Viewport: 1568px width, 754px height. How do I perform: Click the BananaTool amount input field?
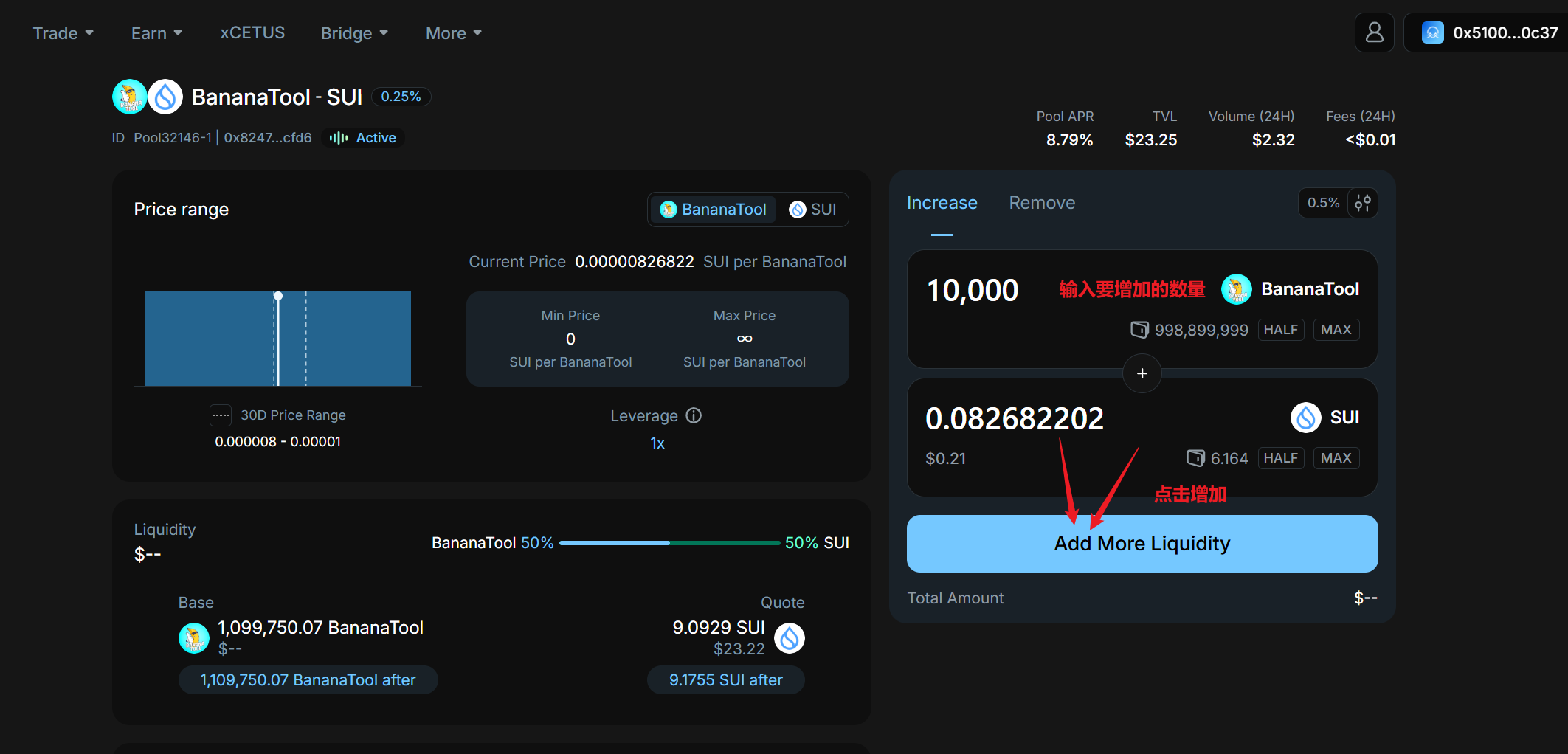click(973, 290)
